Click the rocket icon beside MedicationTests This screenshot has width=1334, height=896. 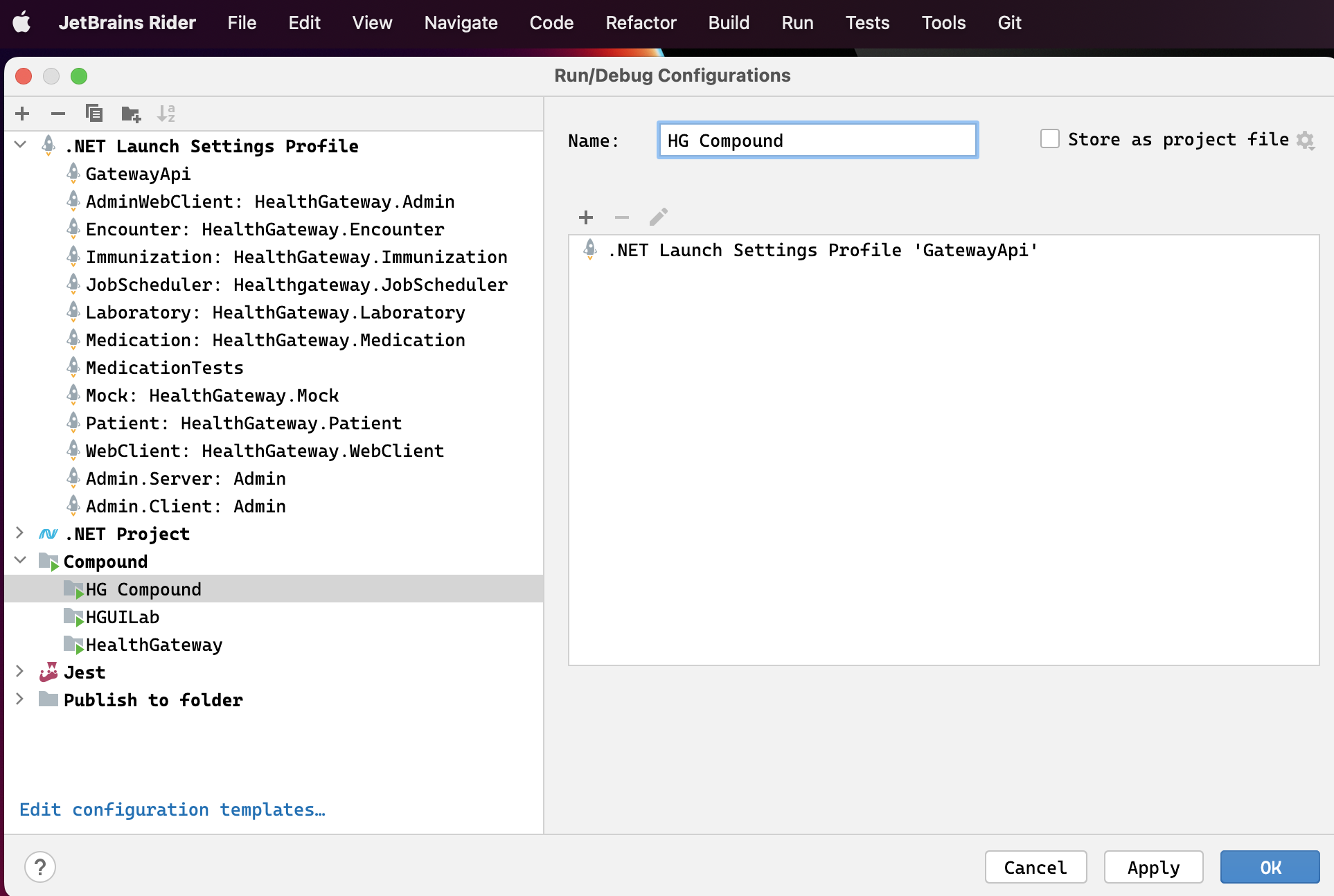pyautogui.click(x=73, y=367)
